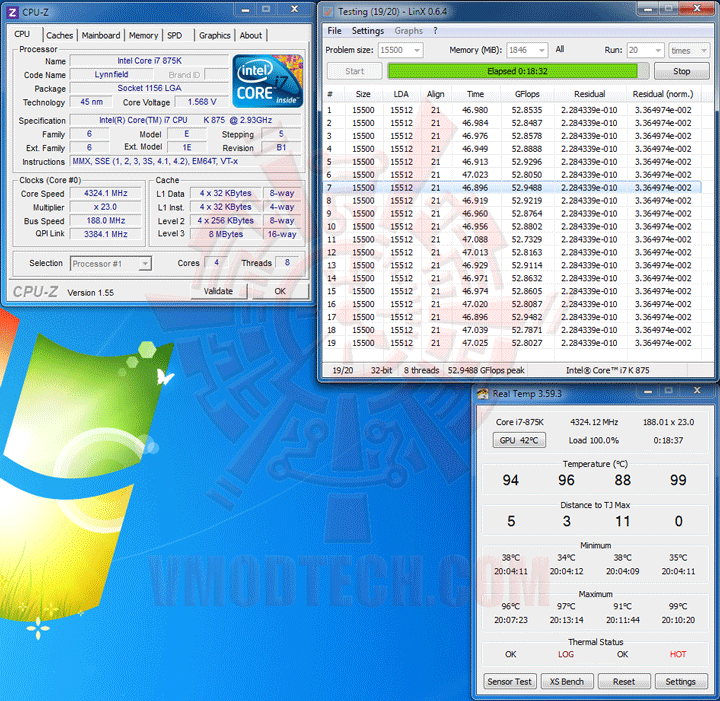Image resolution: width=720 pixels, height=701 pixels.
Task: Click the All memory link in LinX
Action: click(560, 49)
